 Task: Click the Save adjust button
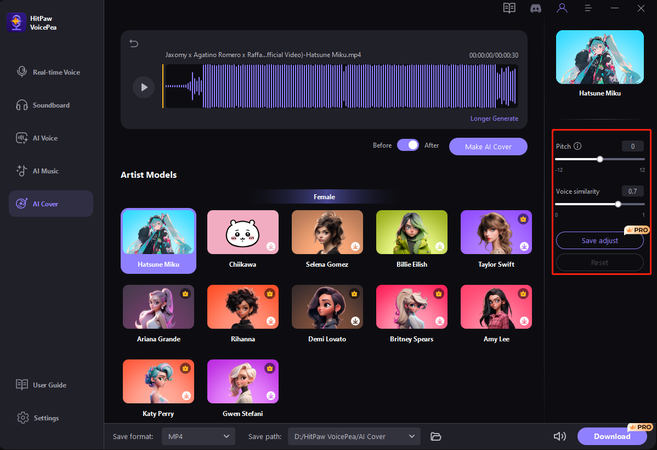600,241
